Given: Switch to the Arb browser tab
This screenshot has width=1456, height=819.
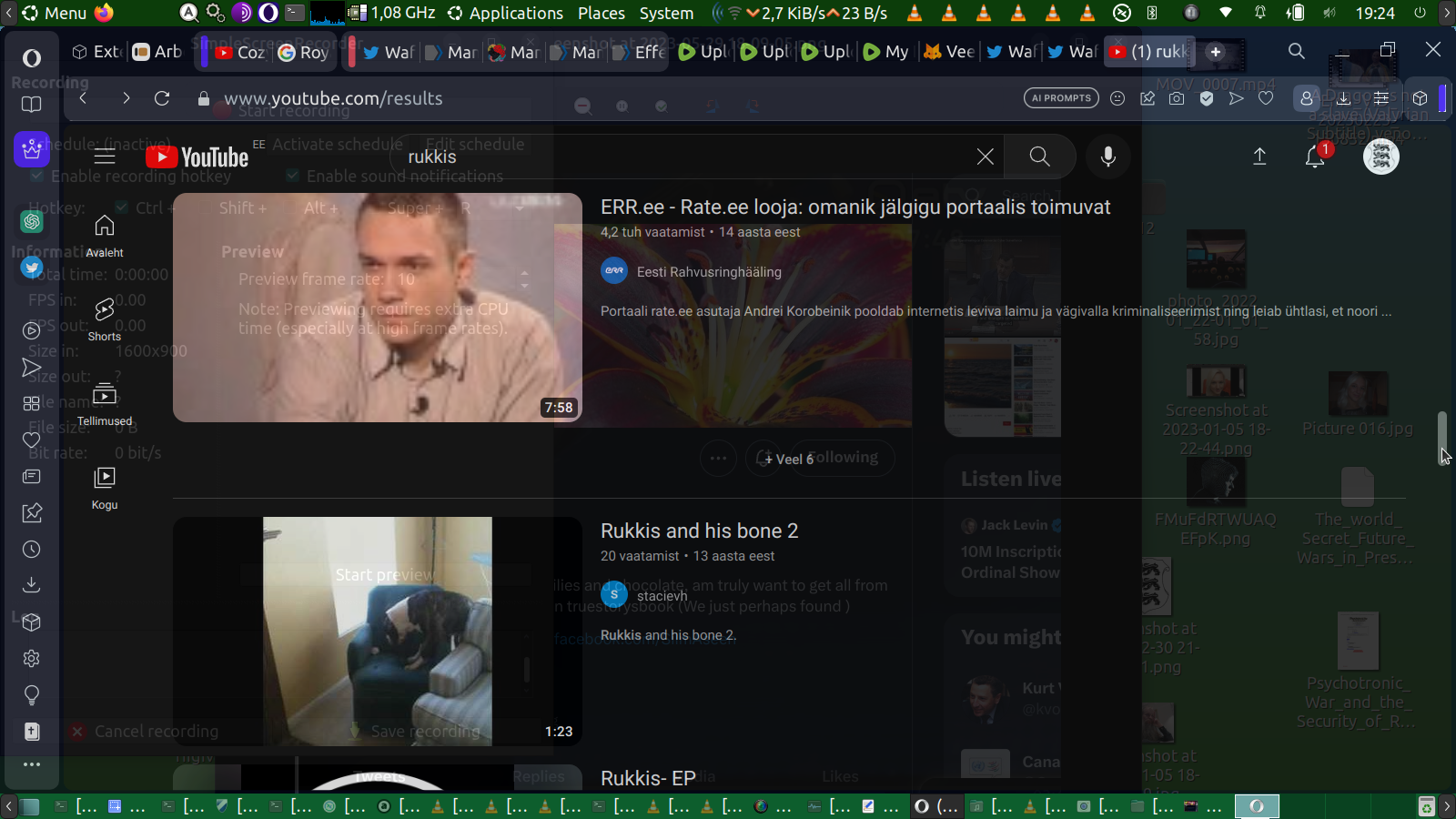Looking at the screenshot, I should (x=157, y=52).
